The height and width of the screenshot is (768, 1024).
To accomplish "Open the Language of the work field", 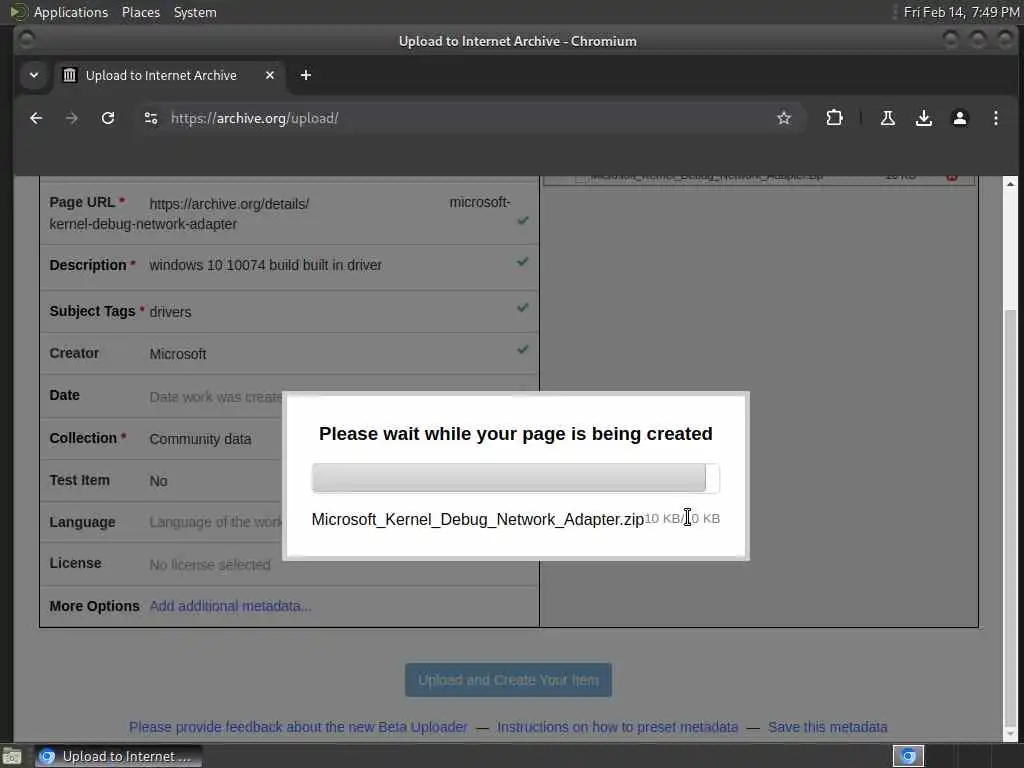I will pos(216,522).
